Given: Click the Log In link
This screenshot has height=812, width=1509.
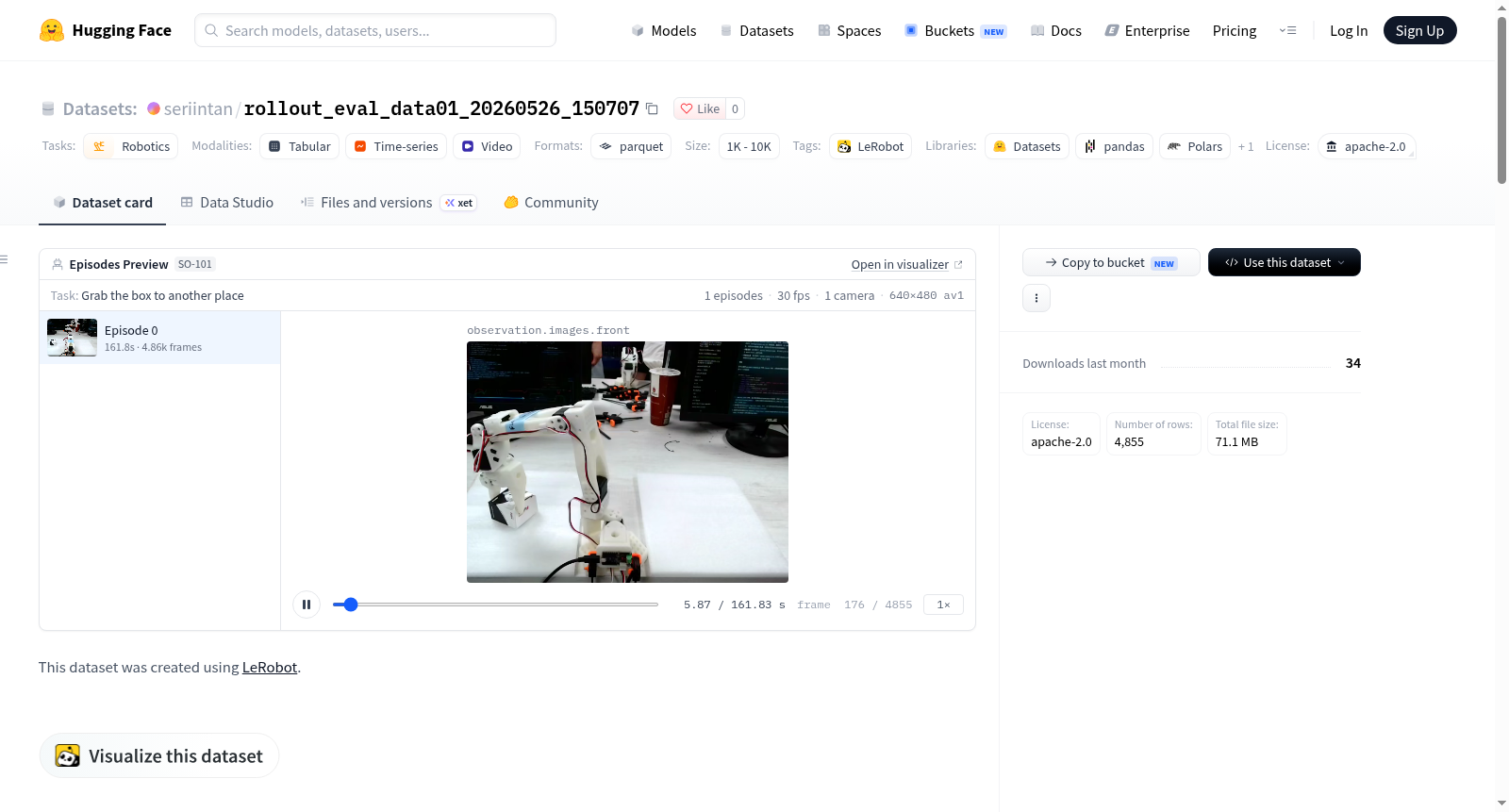Looking at the screenshot, I should coord(1349,30).
